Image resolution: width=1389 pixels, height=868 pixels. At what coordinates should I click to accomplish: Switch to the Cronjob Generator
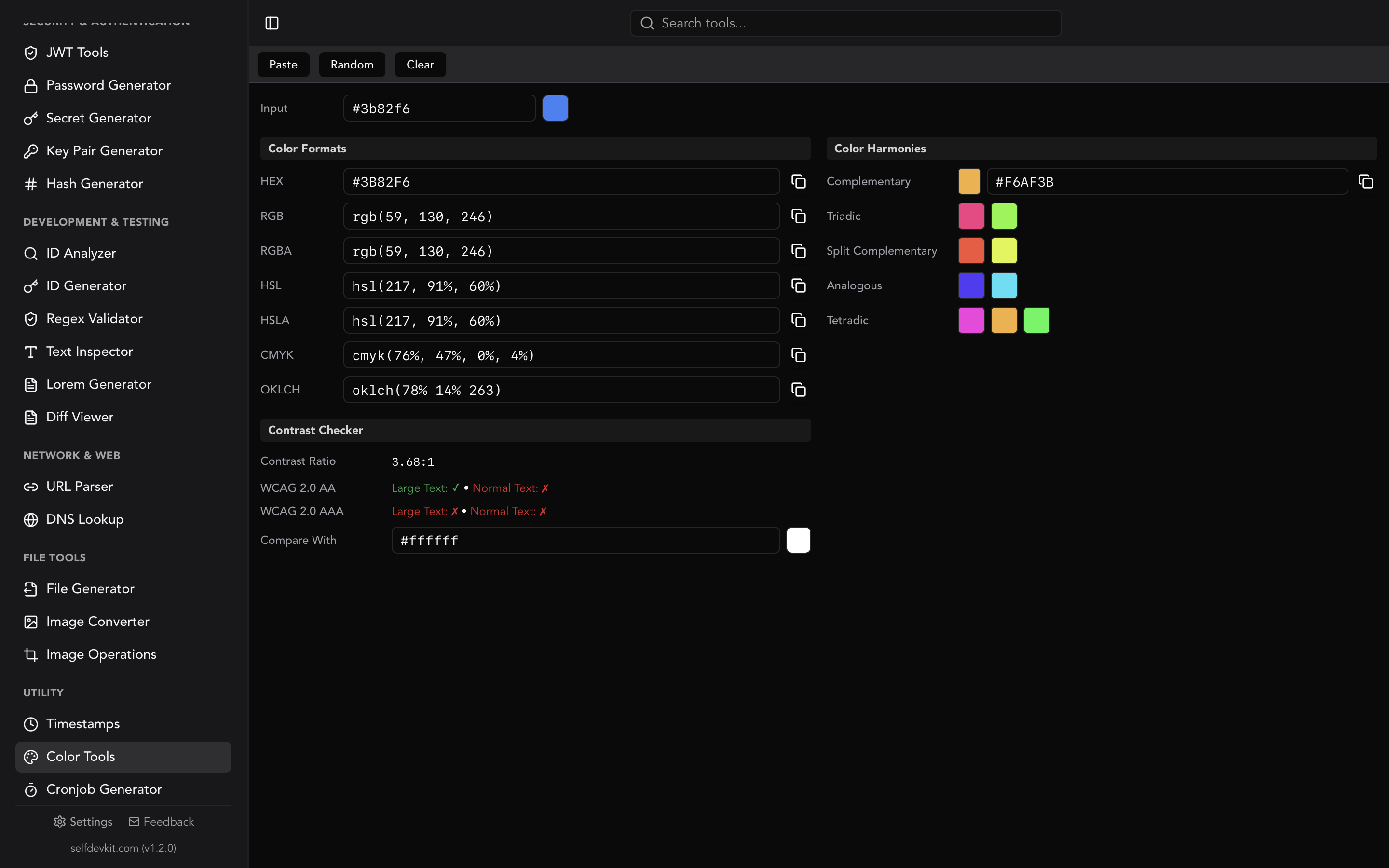point(104,789)
